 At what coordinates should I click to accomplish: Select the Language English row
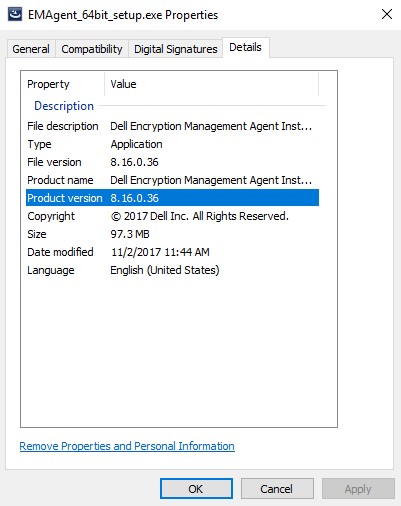coord(172,270)
